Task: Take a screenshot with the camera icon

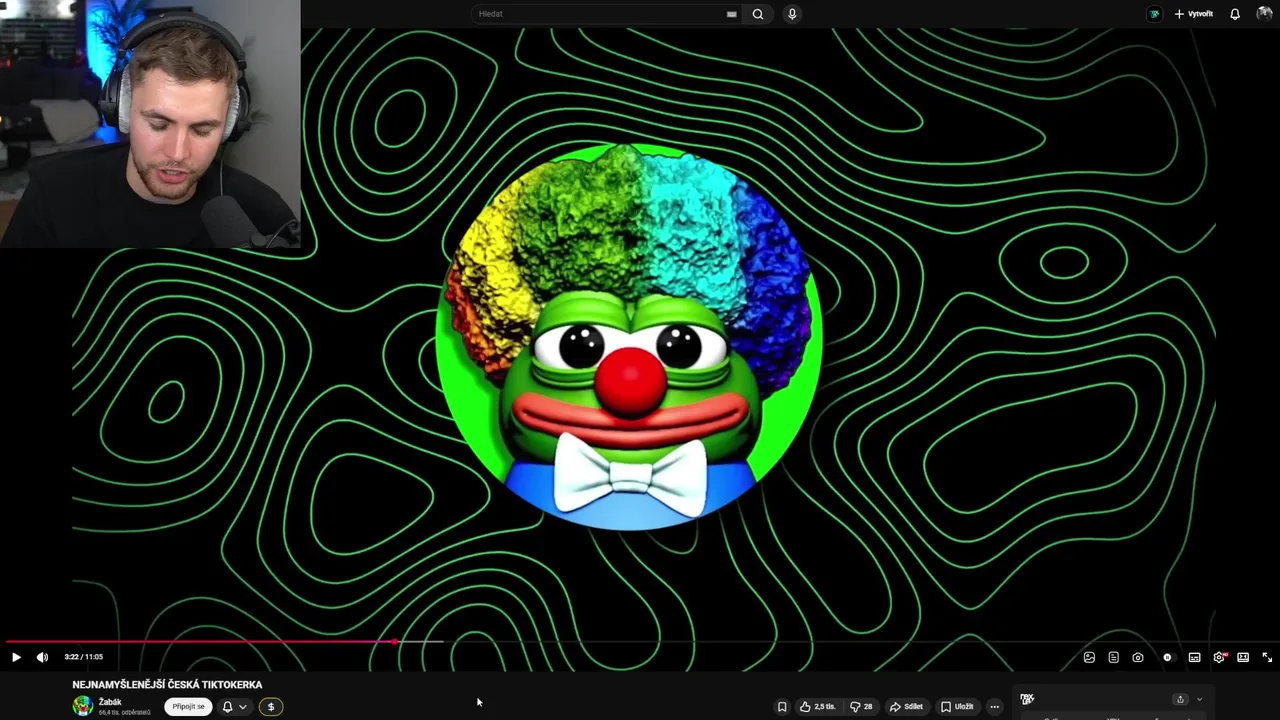Action: (1138, 657)
